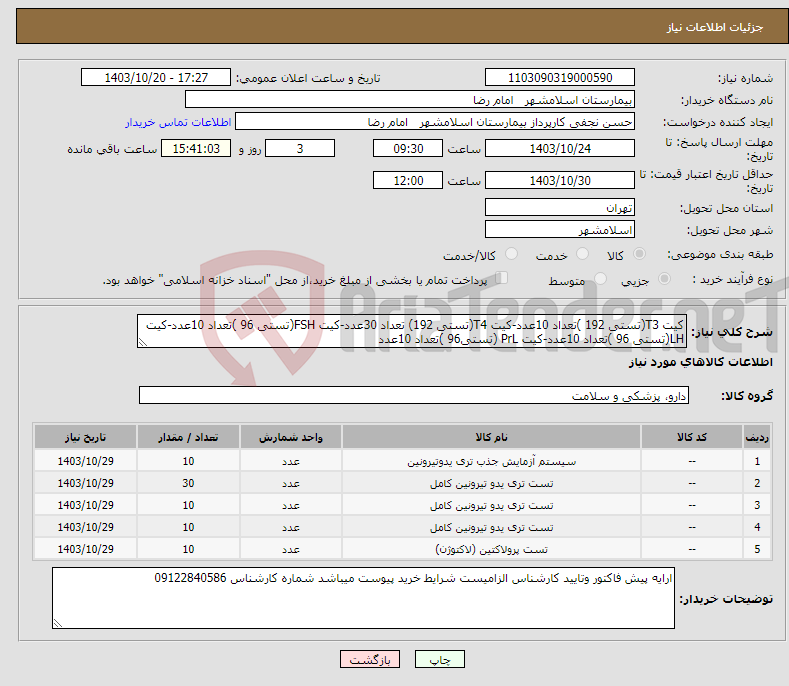This screenshot has width=789, height=686.
Task: Click the کد کالا column header
Action: (692, 437)
